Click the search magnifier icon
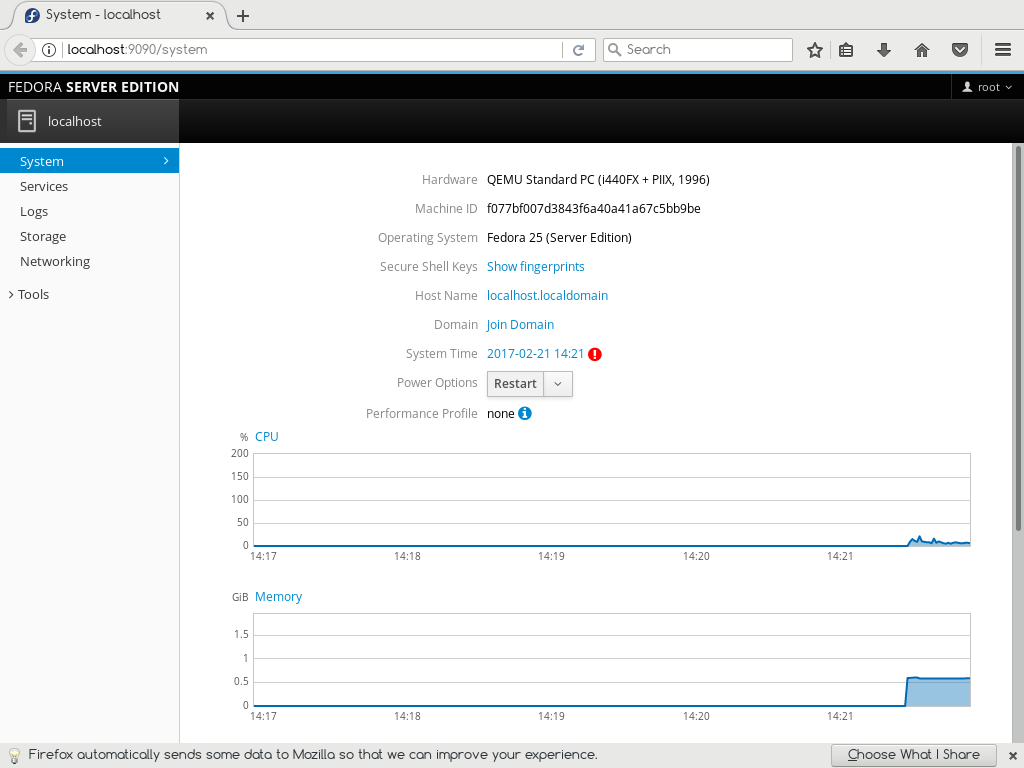Viewport: 1024px width, 768px height. coord(614,50)
